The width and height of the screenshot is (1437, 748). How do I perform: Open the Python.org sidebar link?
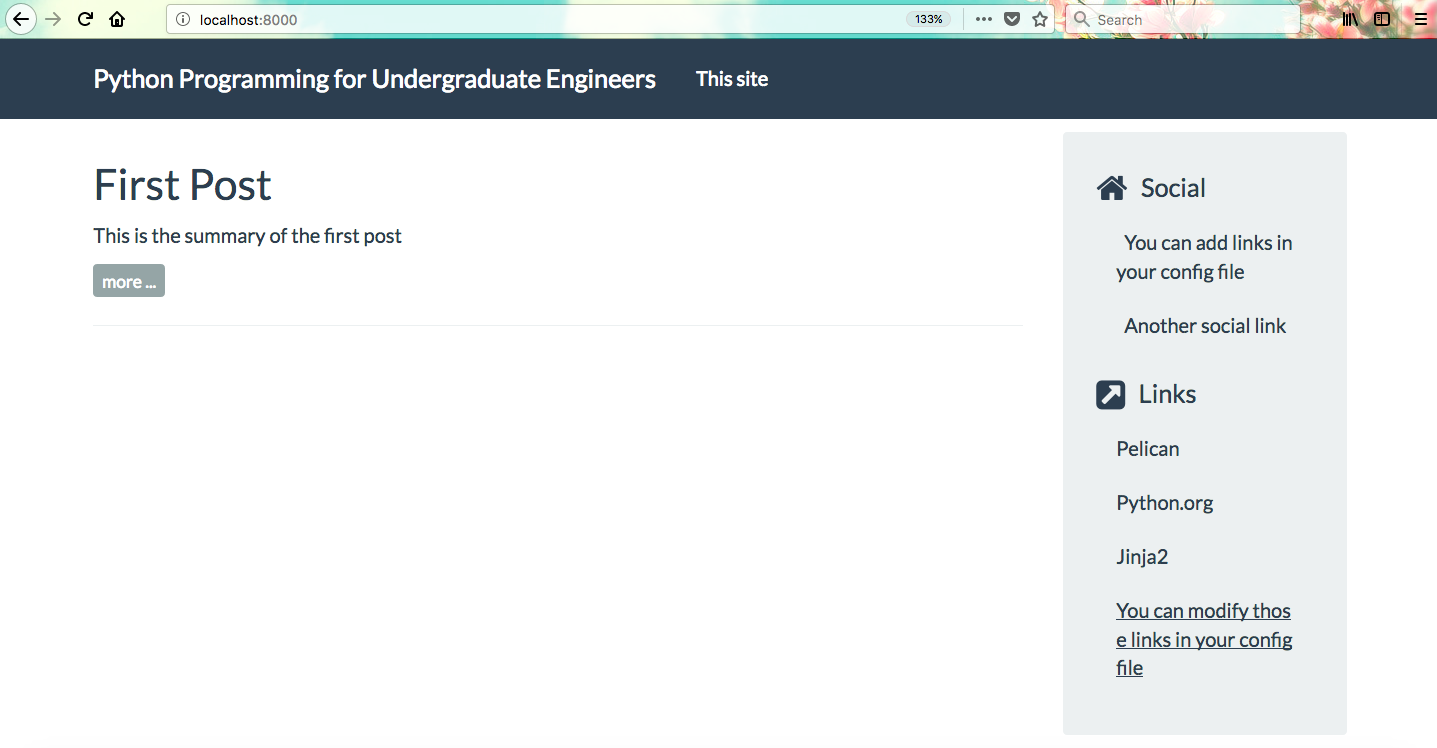click(x=1164, y=503)
